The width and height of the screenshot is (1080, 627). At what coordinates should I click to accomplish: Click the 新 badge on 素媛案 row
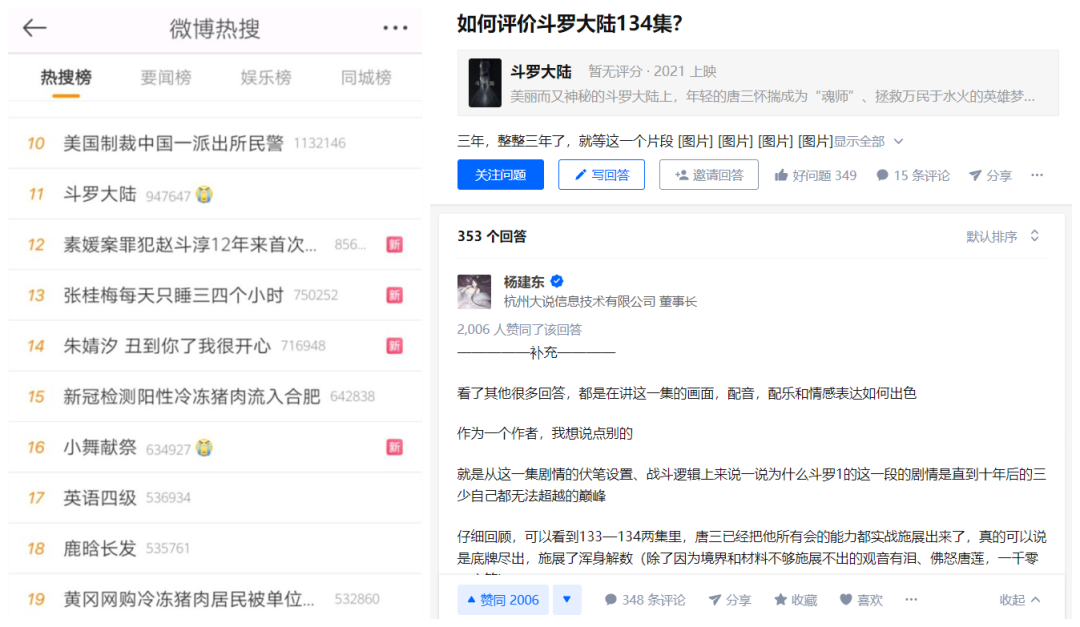(x=395, y=245)
